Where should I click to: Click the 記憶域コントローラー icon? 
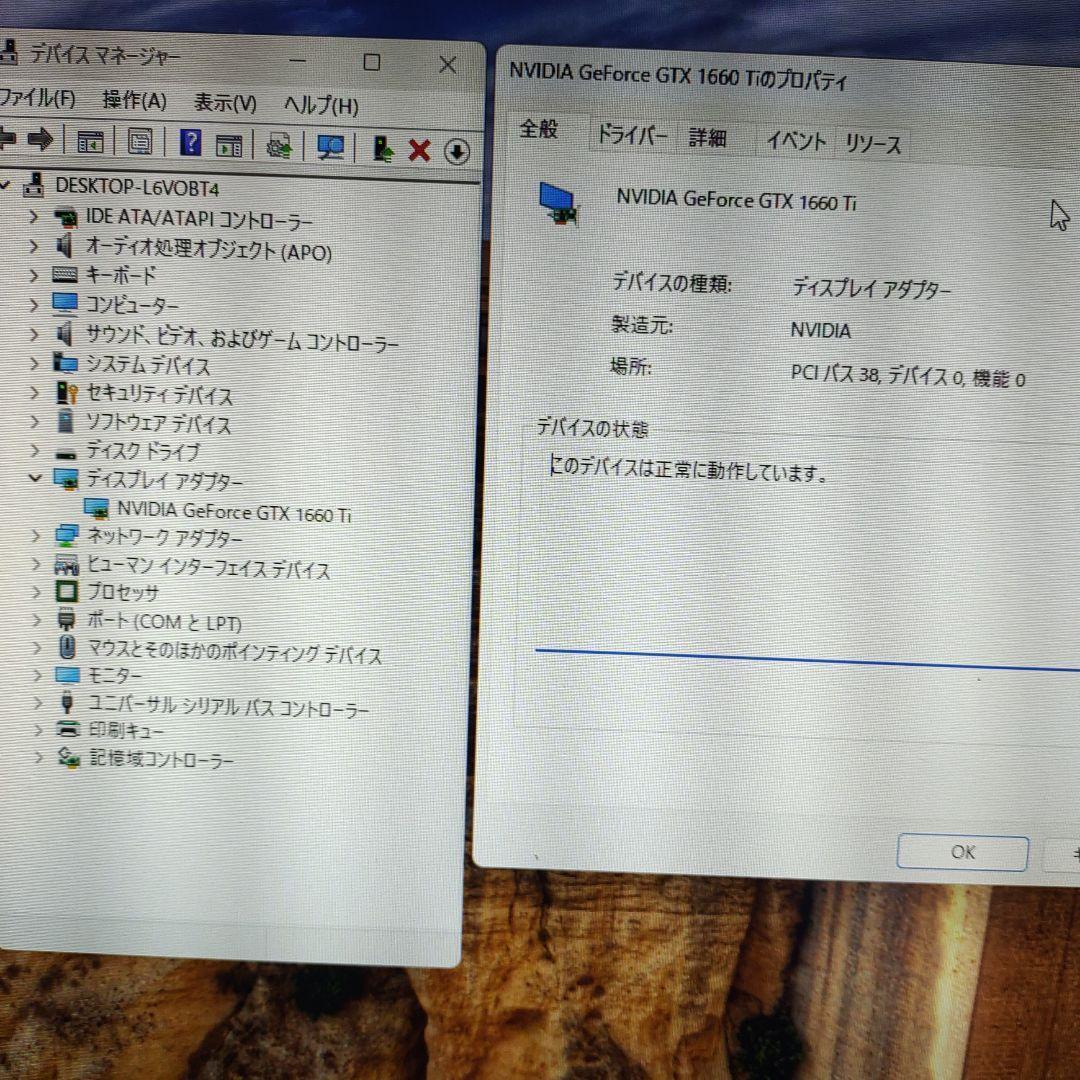coord(68,757)
